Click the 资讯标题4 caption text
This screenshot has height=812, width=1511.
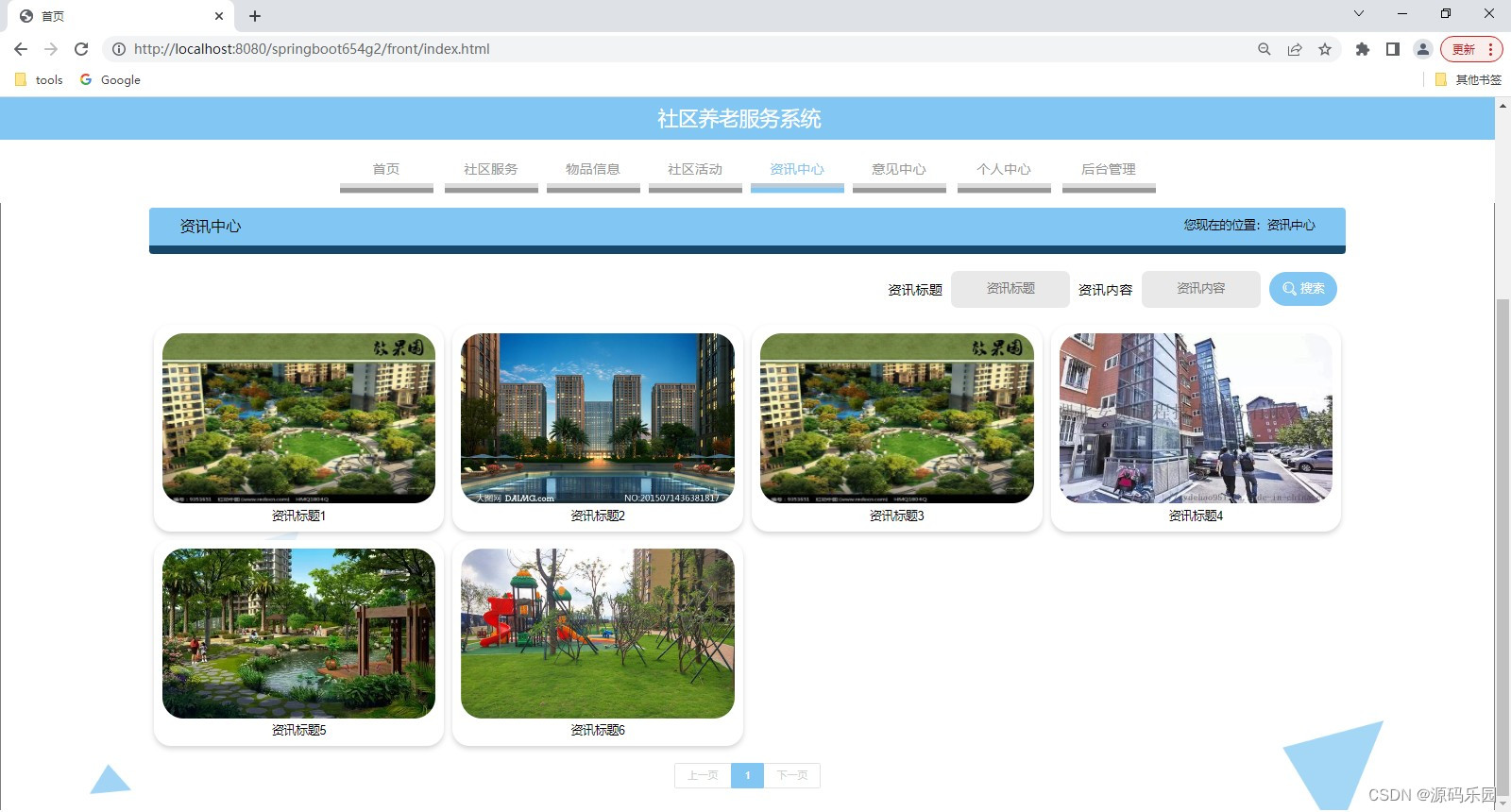point(1196,516)
